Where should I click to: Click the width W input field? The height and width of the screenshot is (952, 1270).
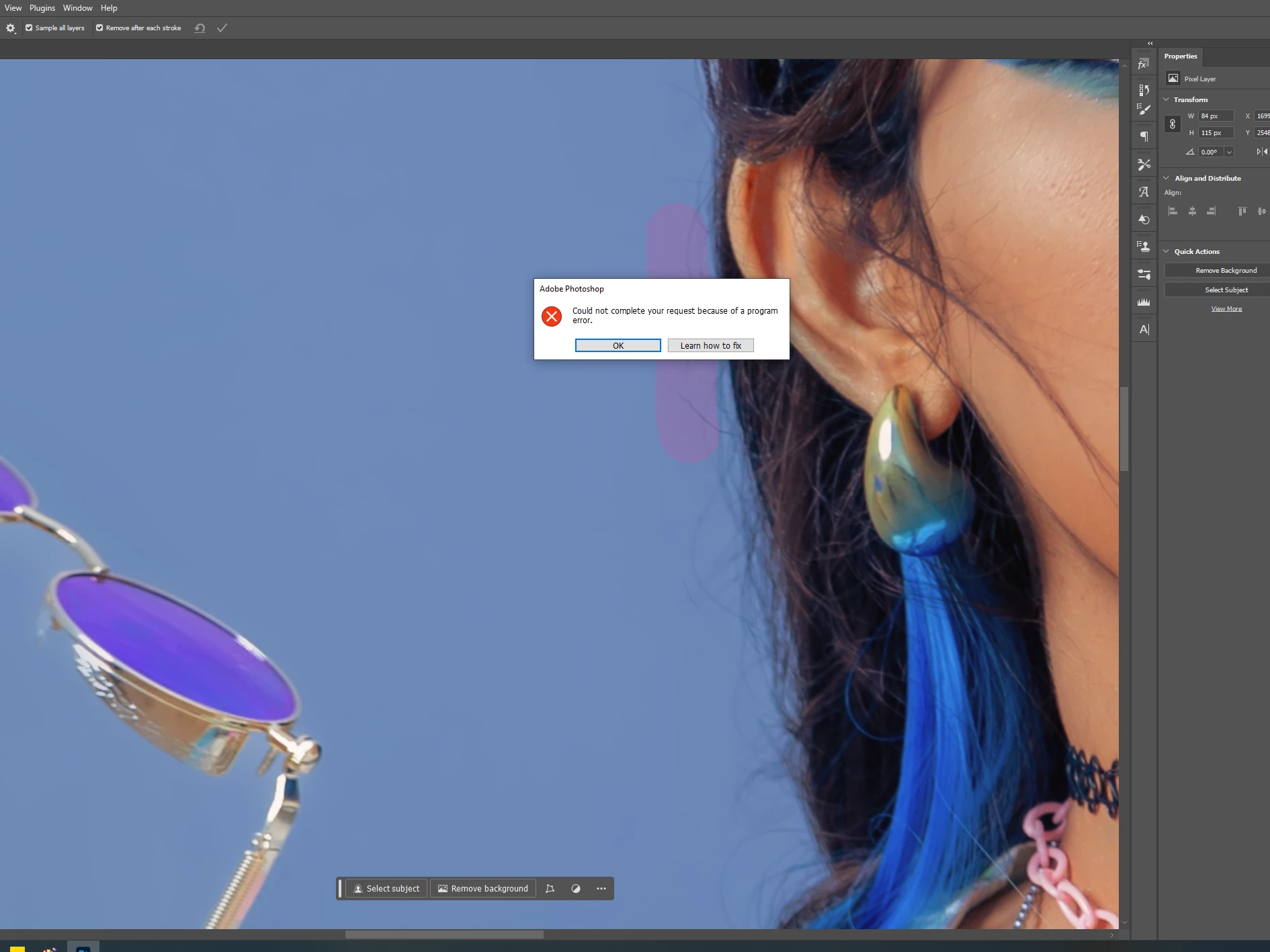(x=1216, y=116)
